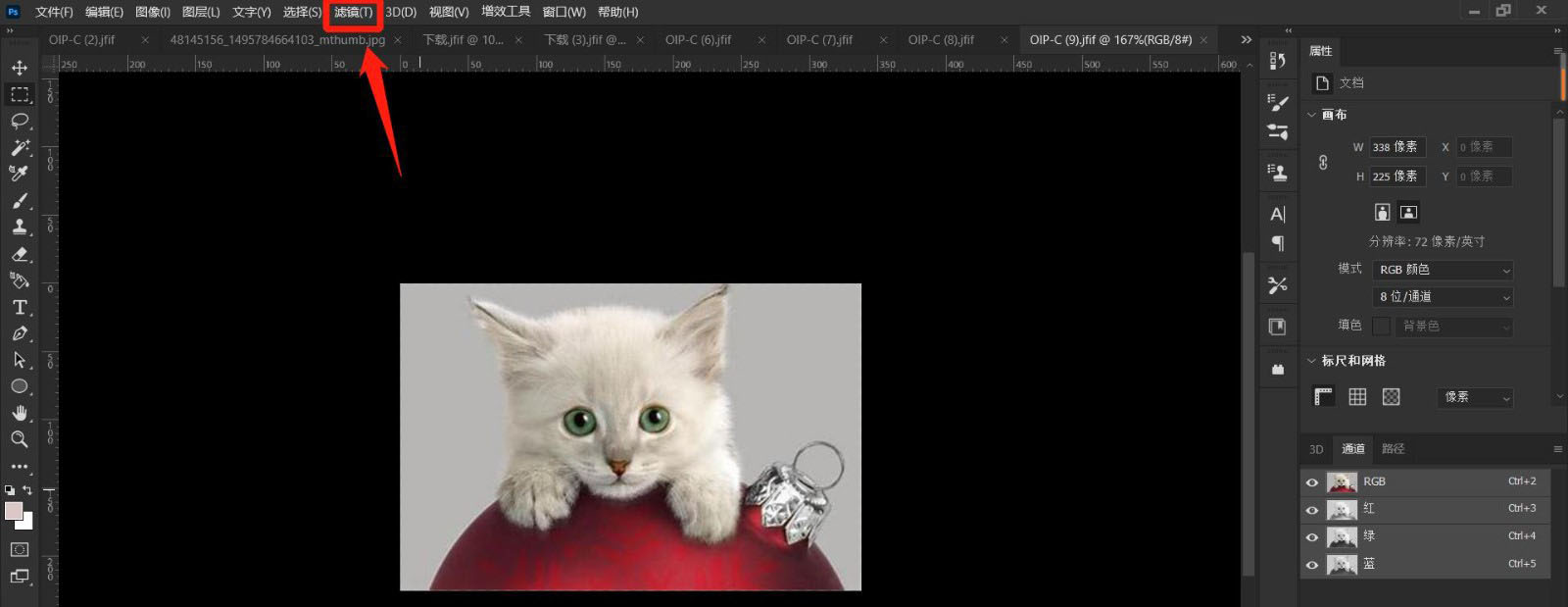Screen dimensions: 1568x607
Task: Close the OIP-C (2).jfif tab
Action: coord(145,40)
